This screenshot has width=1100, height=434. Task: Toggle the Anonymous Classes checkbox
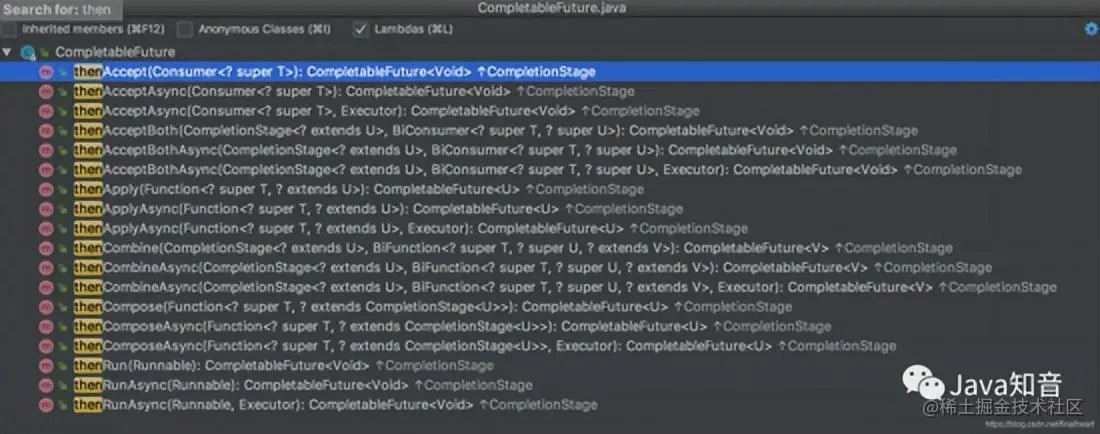point(185,30)
